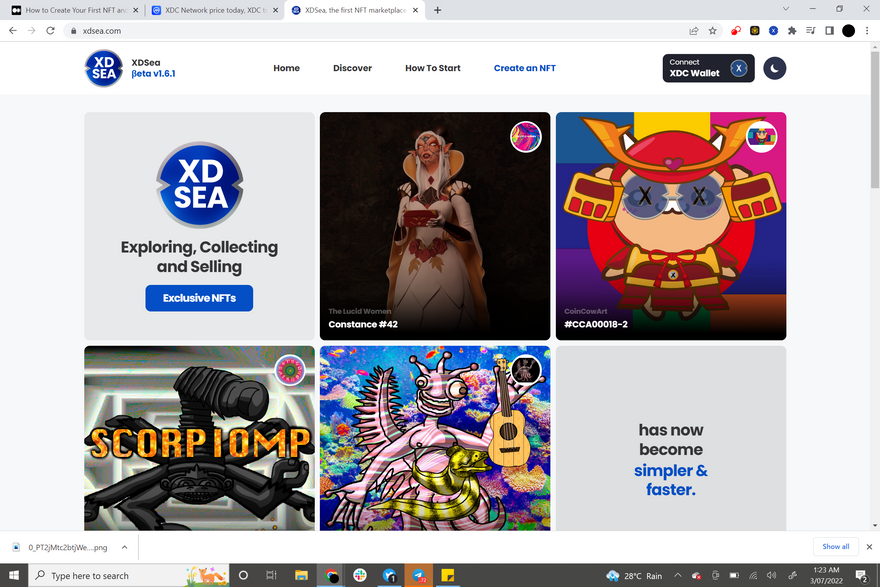The image size is (880, 587).
Task: Click the Connect XDC Wallet button
Action: tap(708, 68)
